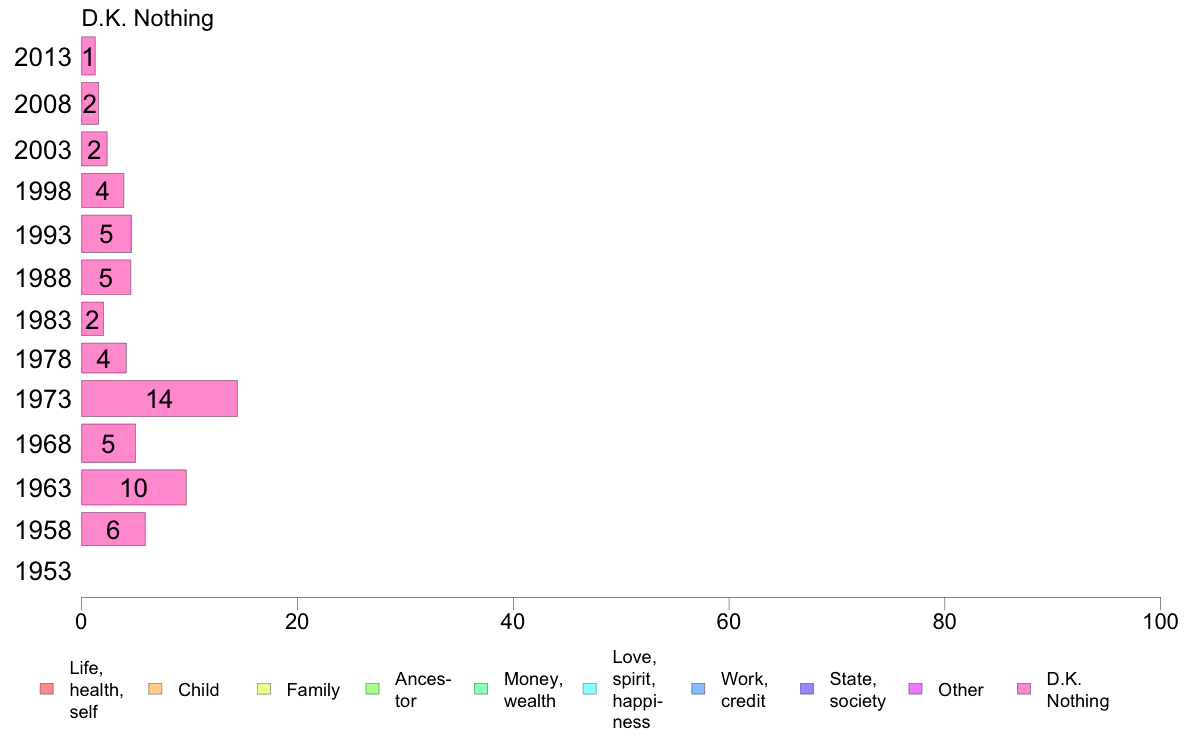Click the 2013 bar labeled 1
Viewport: 1188px width, 736px height.
(89, 56)
